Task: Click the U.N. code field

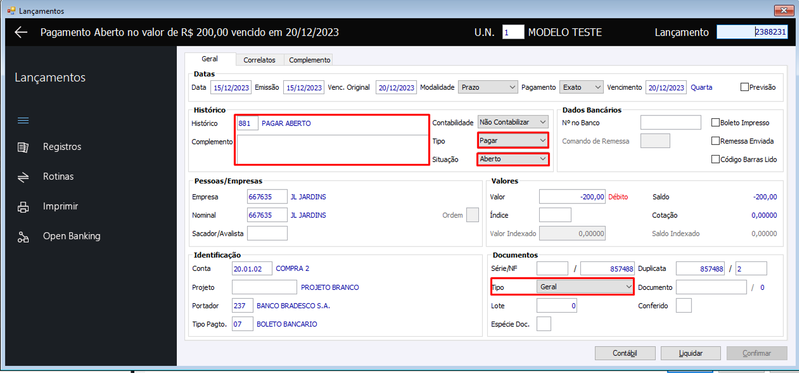Action: [513, 32]
